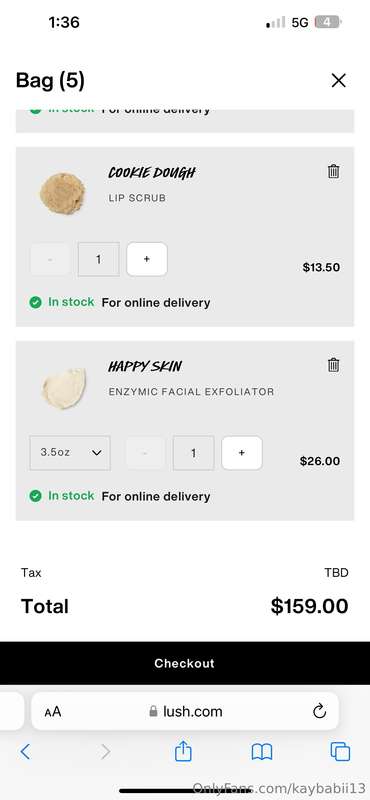Increase Cookie Dough quantity with plus

click(147, 259)
